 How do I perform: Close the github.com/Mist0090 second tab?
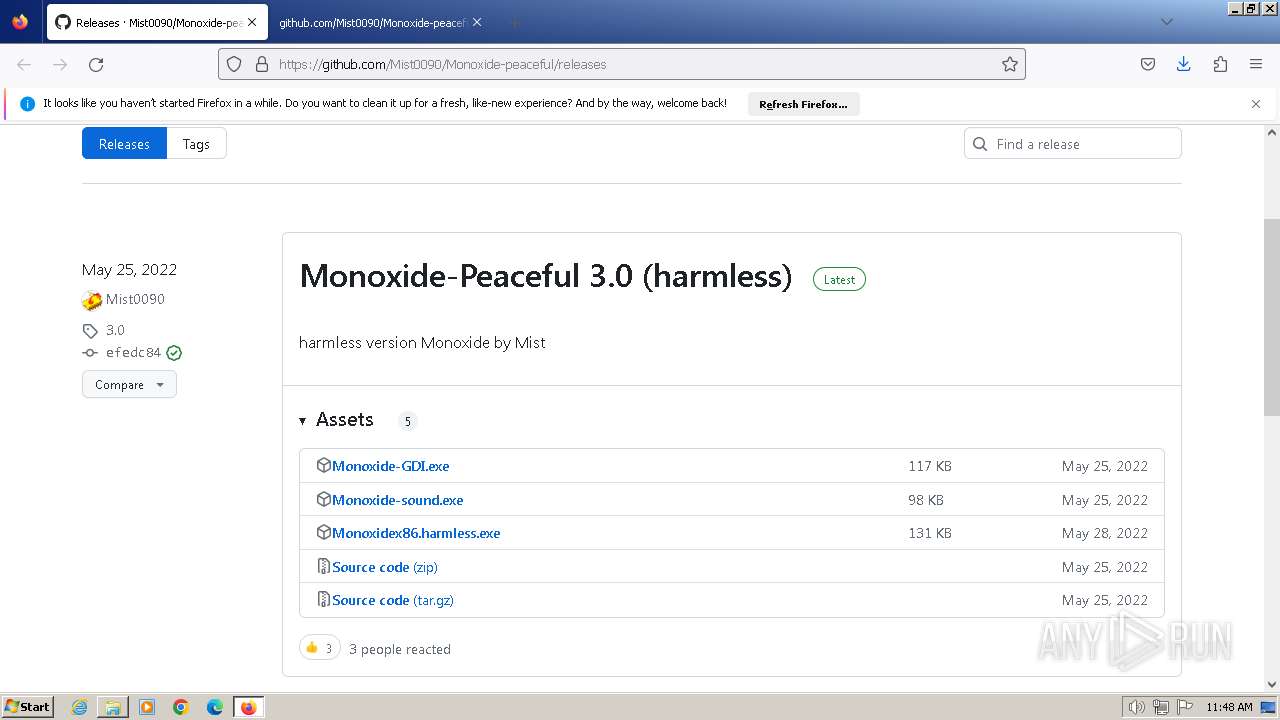tap(477, 22)
